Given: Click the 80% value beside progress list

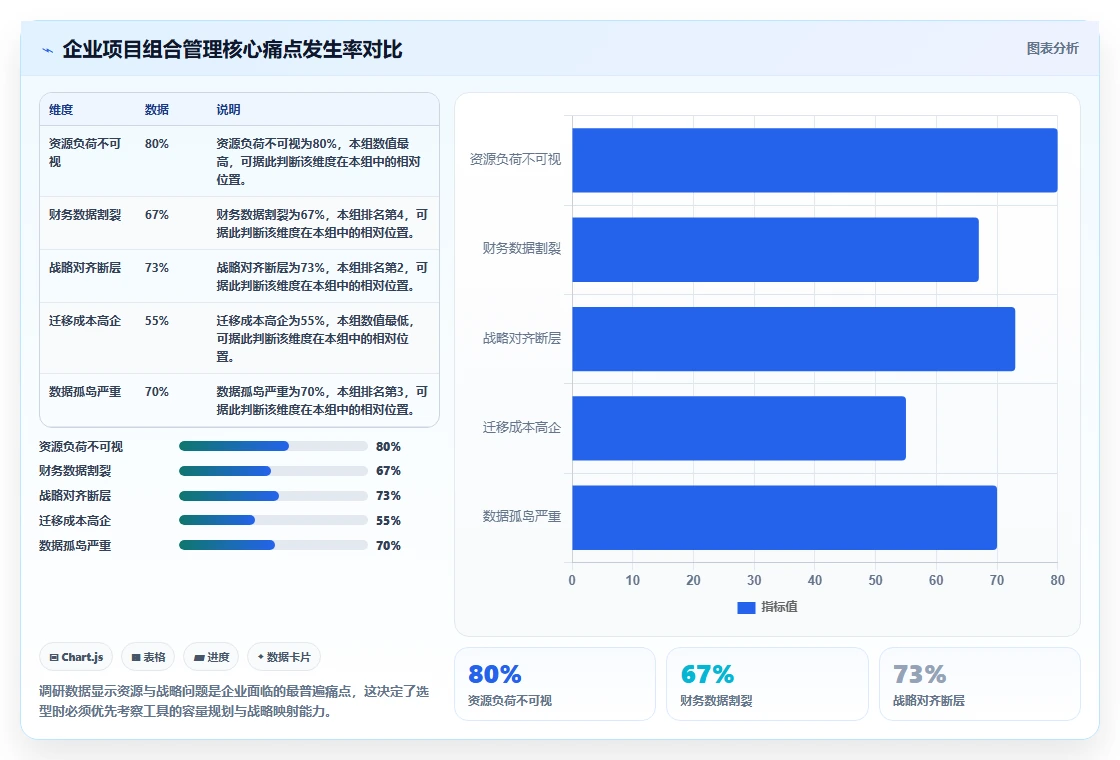Looking at the screenshot, I should [x=389, y=446].
